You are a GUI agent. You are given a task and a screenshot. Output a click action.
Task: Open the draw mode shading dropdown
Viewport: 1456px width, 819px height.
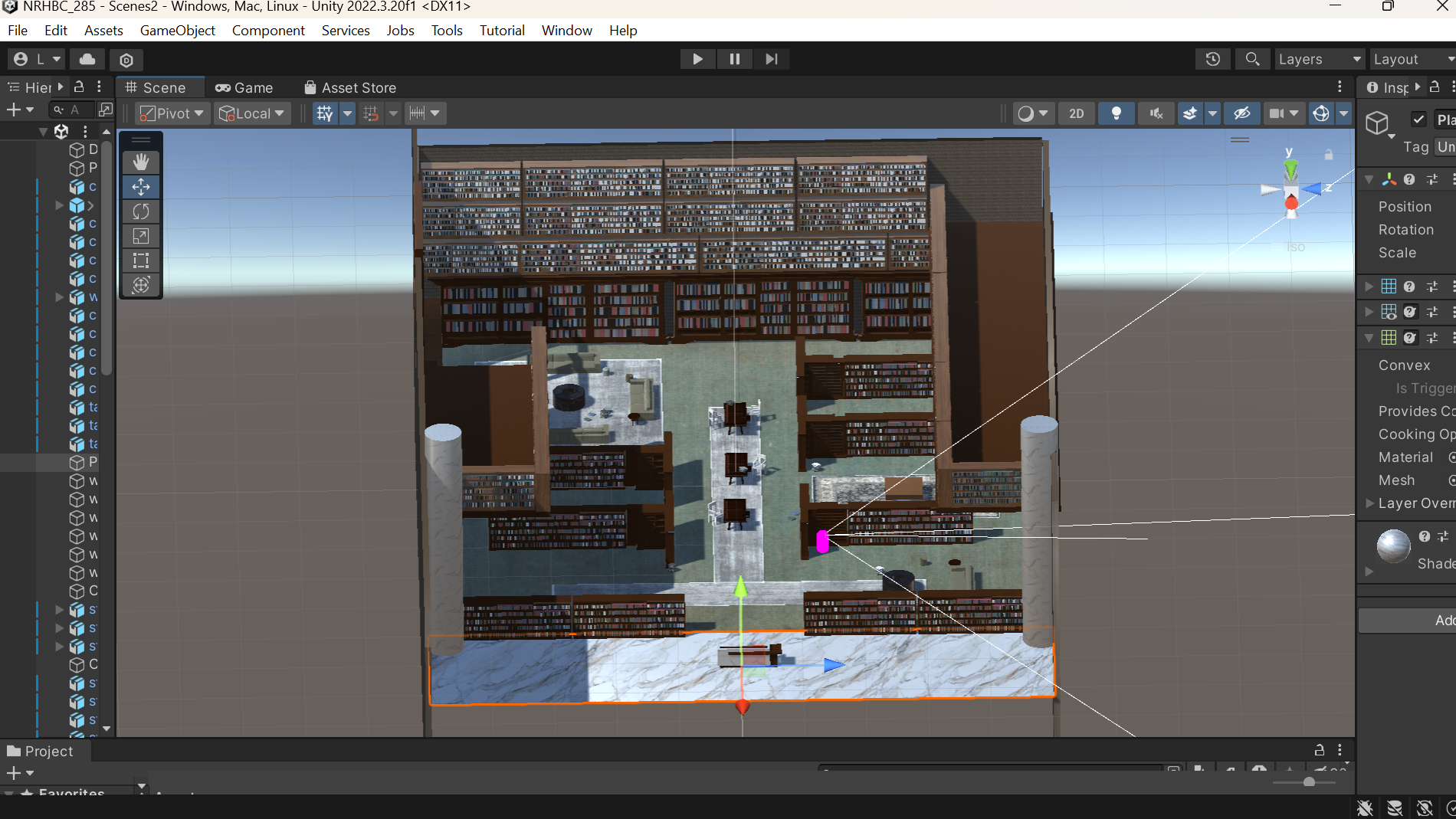point(1032,113)
